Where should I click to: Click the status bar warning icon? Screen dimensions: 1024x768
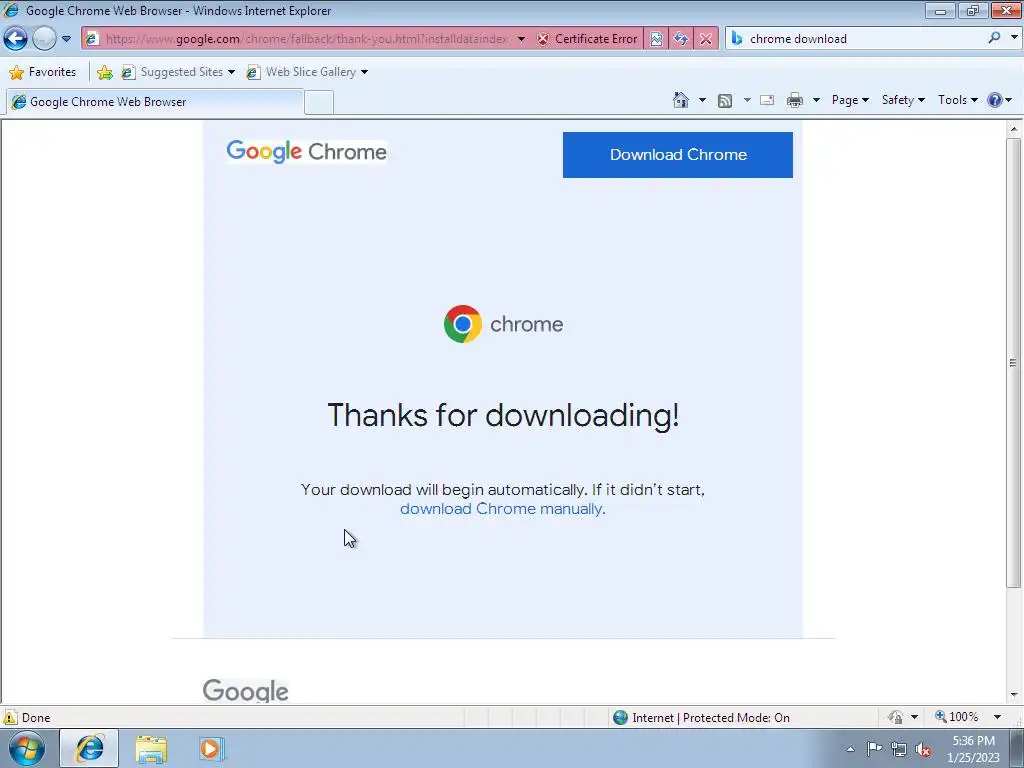[x=10, y=718]
